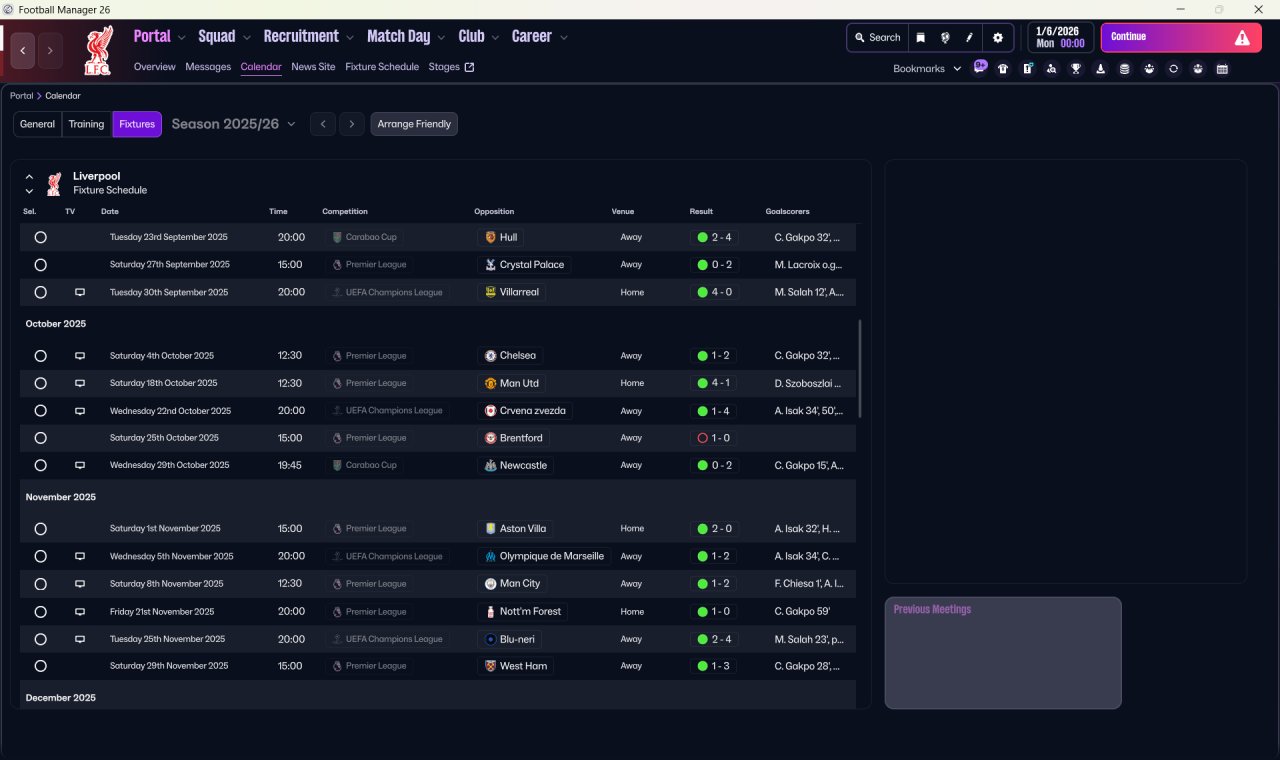The width and height of the screenshot is (1280, 760).
Task: Select the West Ham fixture radio button
Action: pyautogui.click(x=40, y=666)
